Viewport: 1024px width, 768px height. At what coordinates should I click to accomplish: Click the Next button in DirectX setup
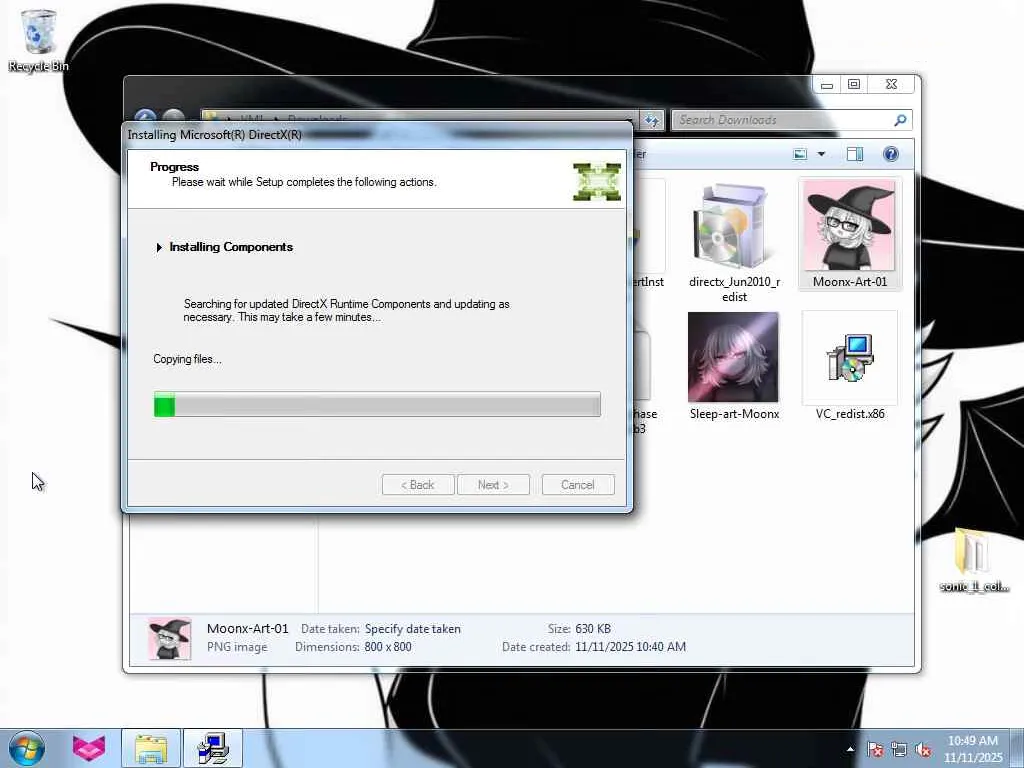click(x=493, y=485)
